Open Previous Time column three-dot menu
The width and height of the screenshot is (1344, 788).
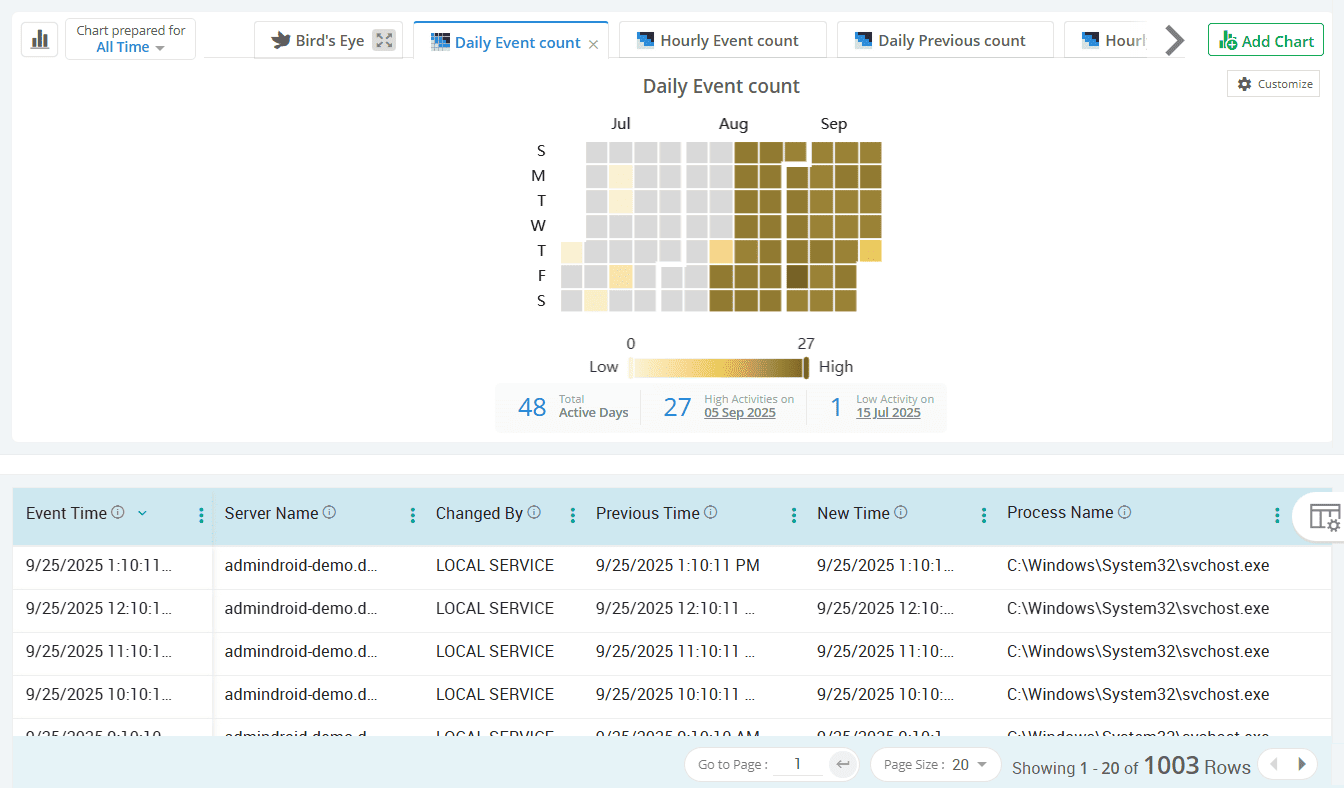(793, 515)
